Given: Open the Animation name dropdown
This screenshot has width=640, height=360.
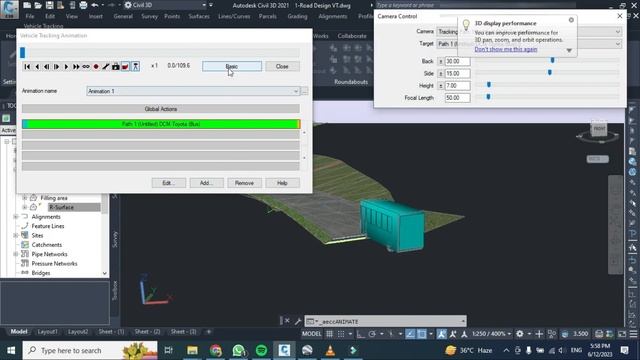Looking at the screenshot, I should coord(296,91).
